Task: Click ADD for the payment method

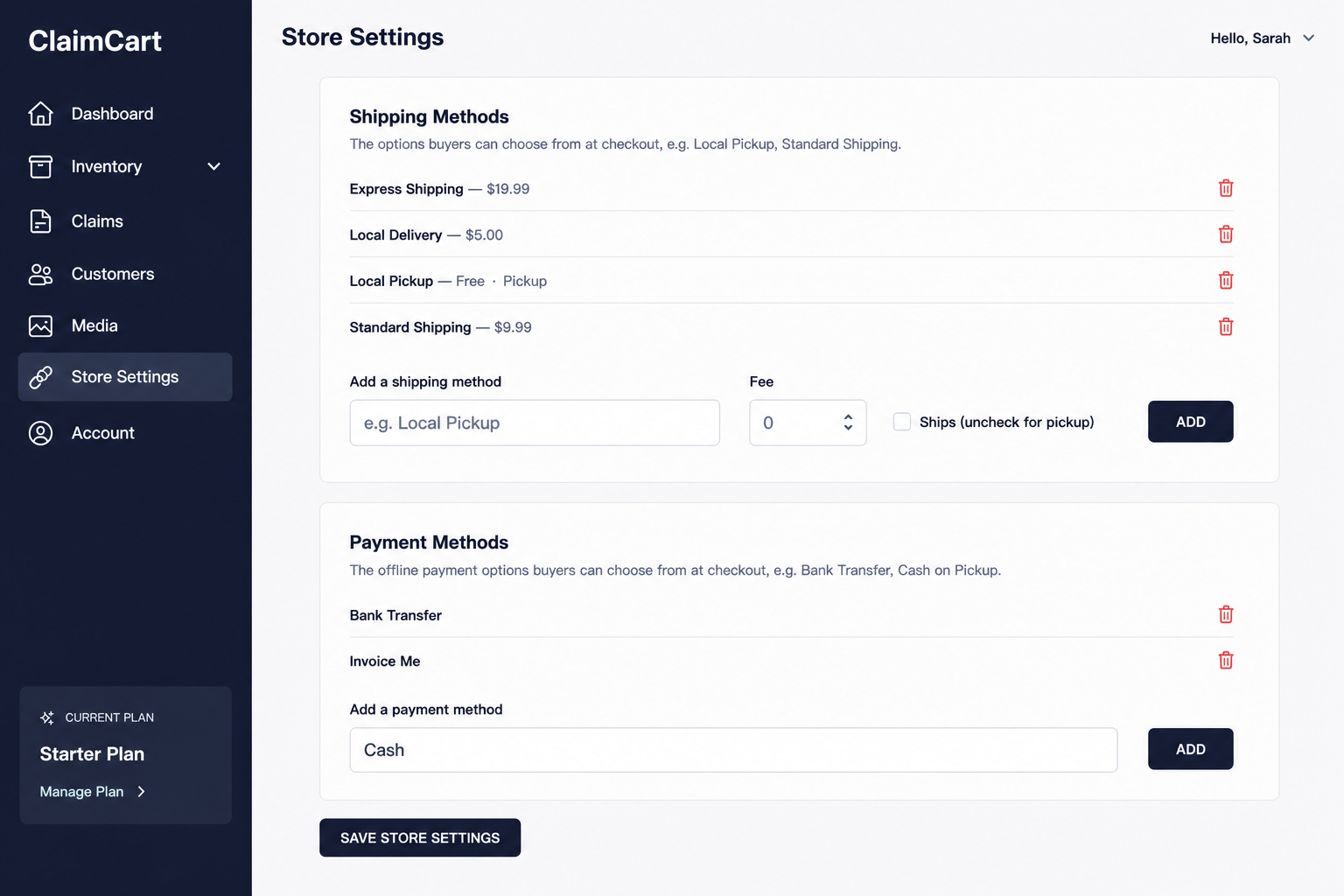Action: [1191, 749]
